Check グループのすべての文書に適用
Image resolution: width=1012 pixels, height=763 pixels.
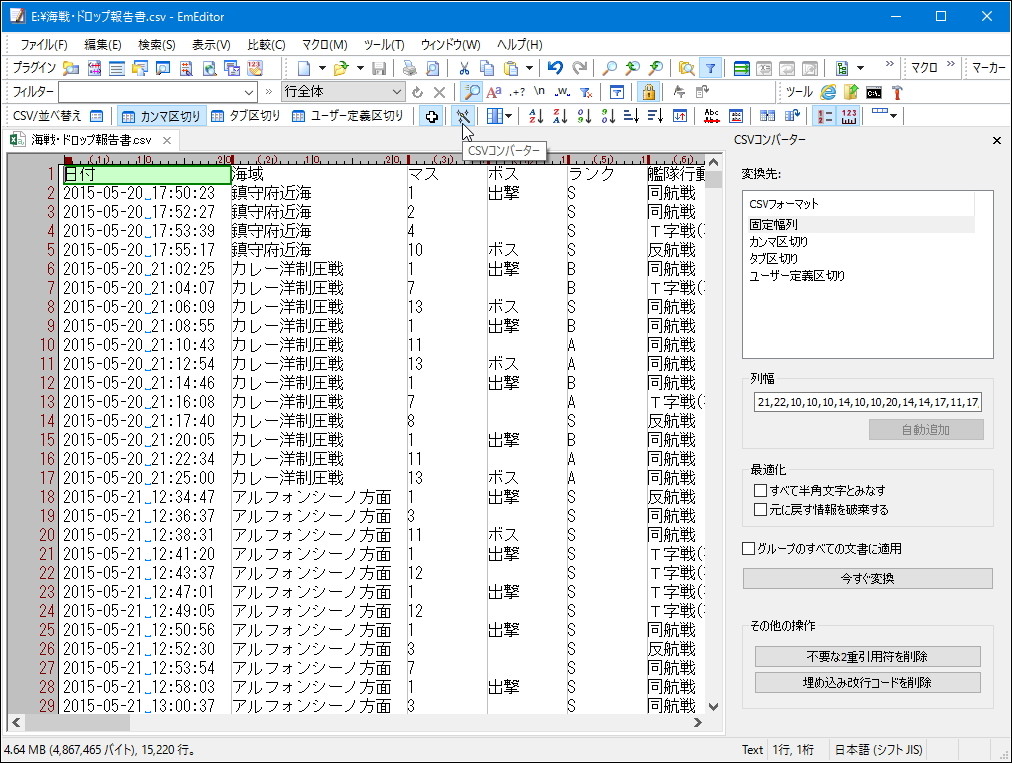(x=747, y=548)
